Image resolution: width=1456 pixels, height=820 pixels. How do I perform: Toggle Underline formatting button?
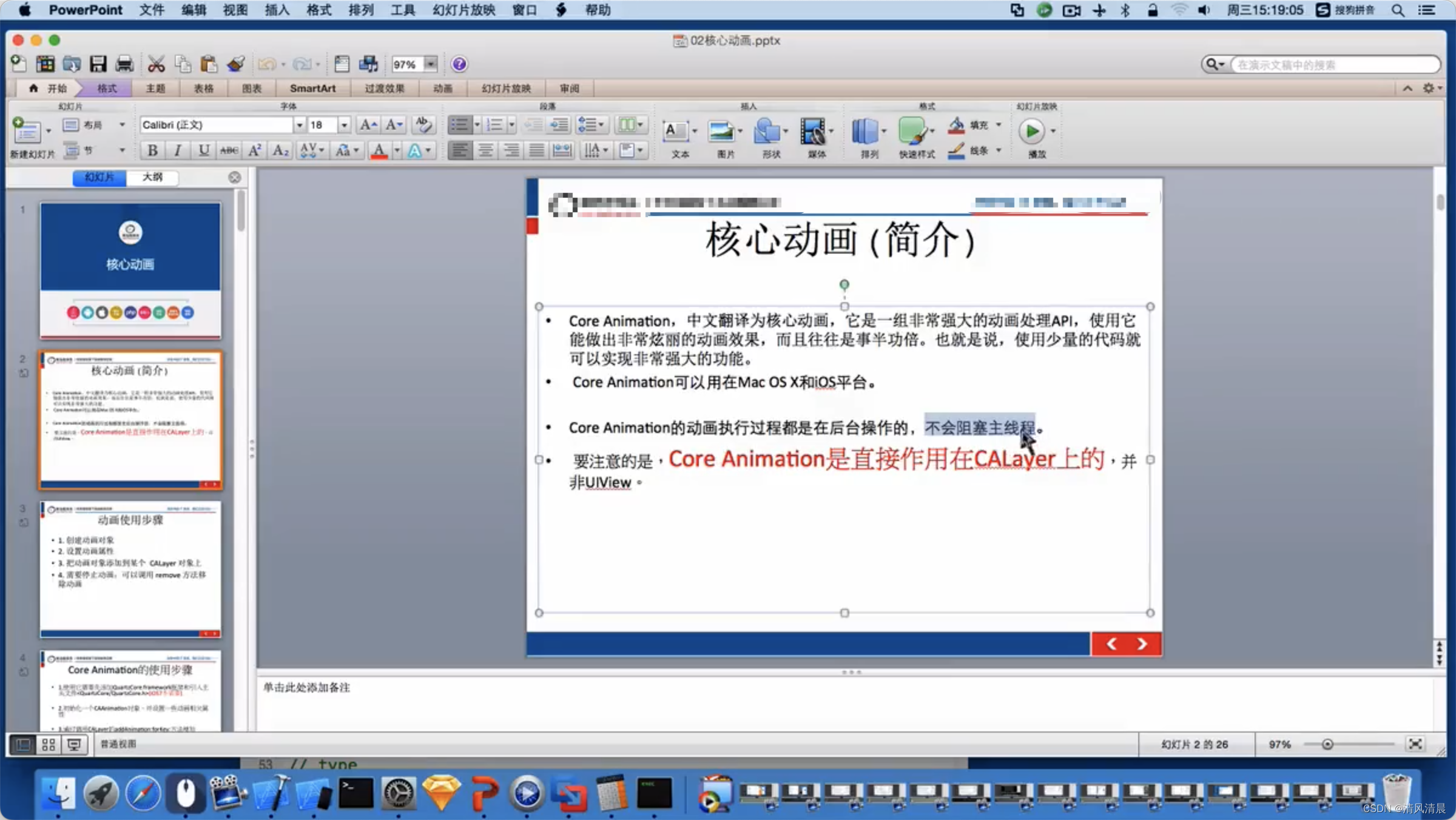(x=204, y=150)
